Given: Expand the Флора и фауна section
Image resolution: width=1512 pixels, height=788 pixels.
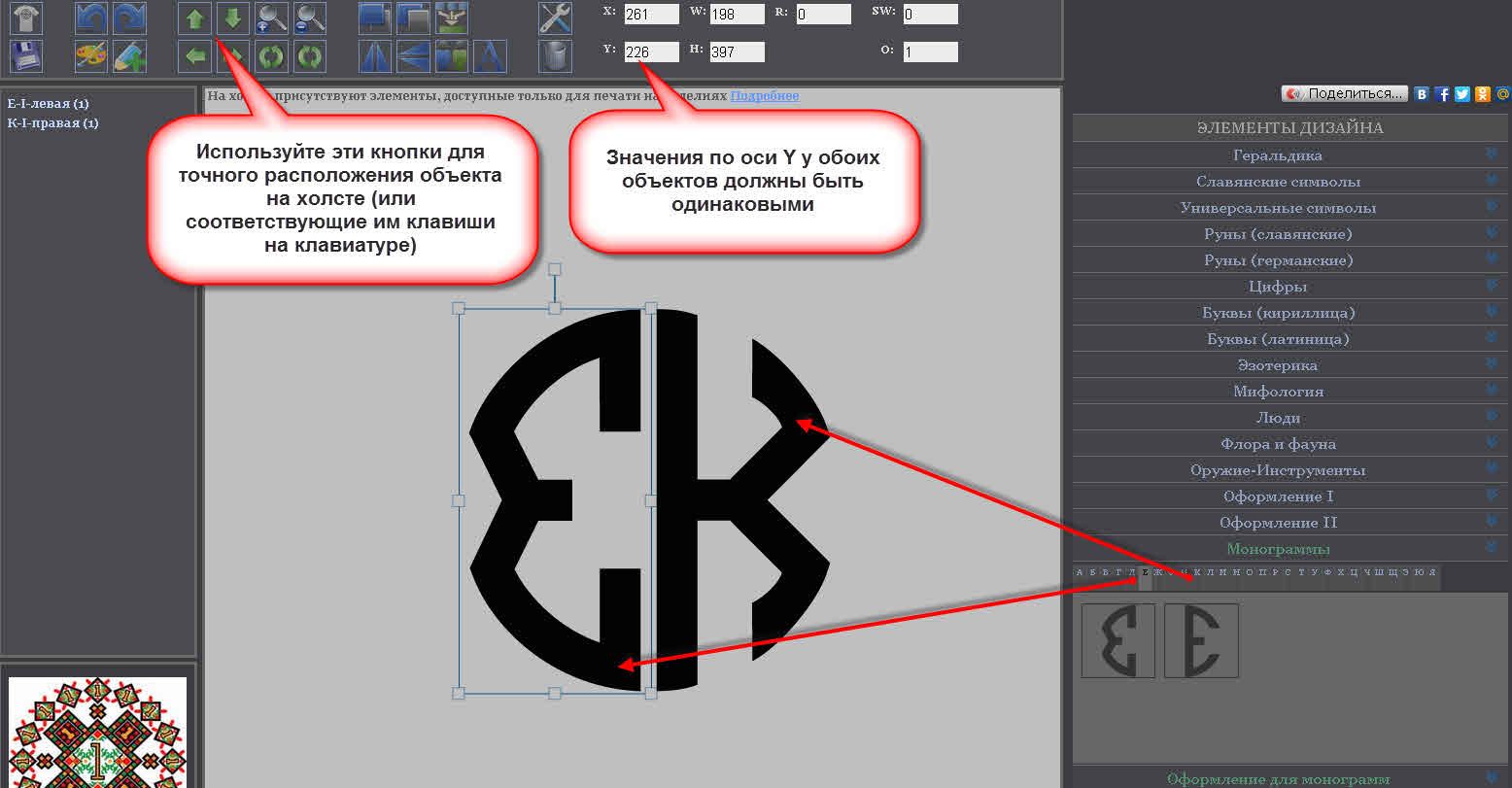Looking at the screenshot, I should point(1290,444).
